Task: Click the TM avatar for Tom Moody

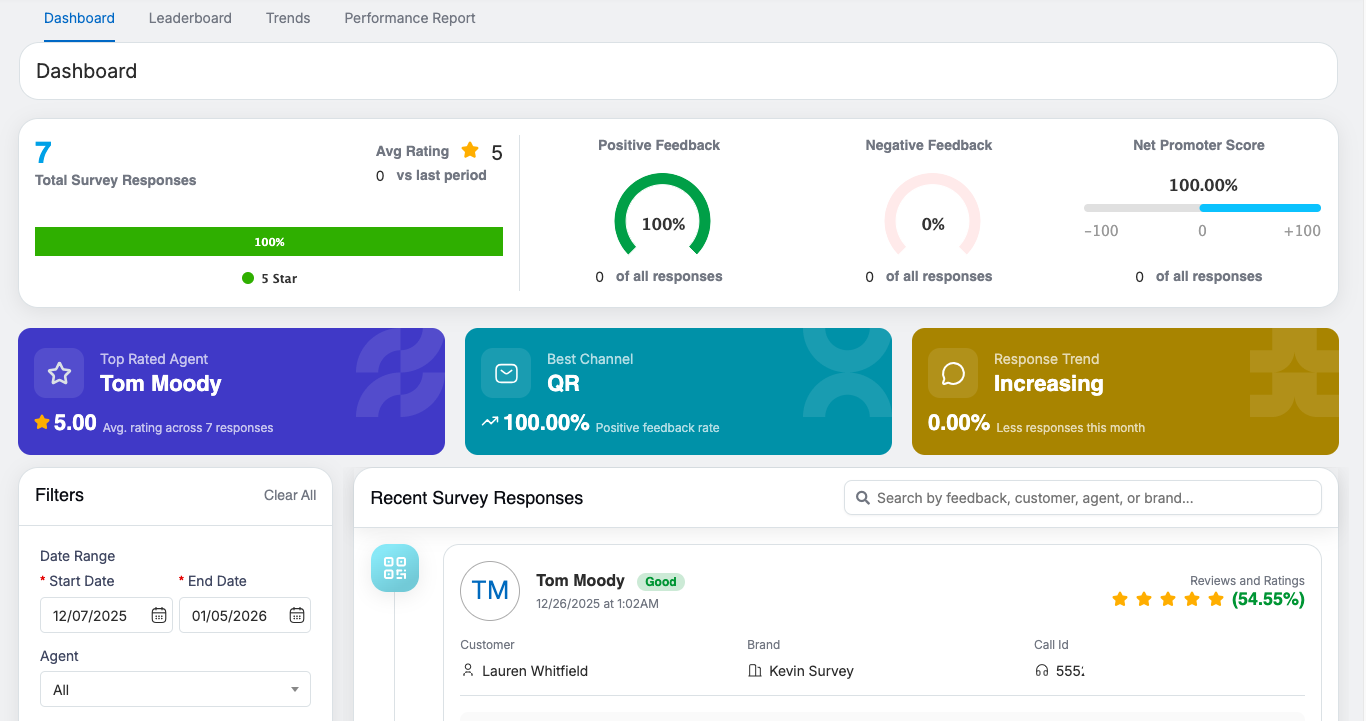Action: pyautogui.click(x=490, y=590)
